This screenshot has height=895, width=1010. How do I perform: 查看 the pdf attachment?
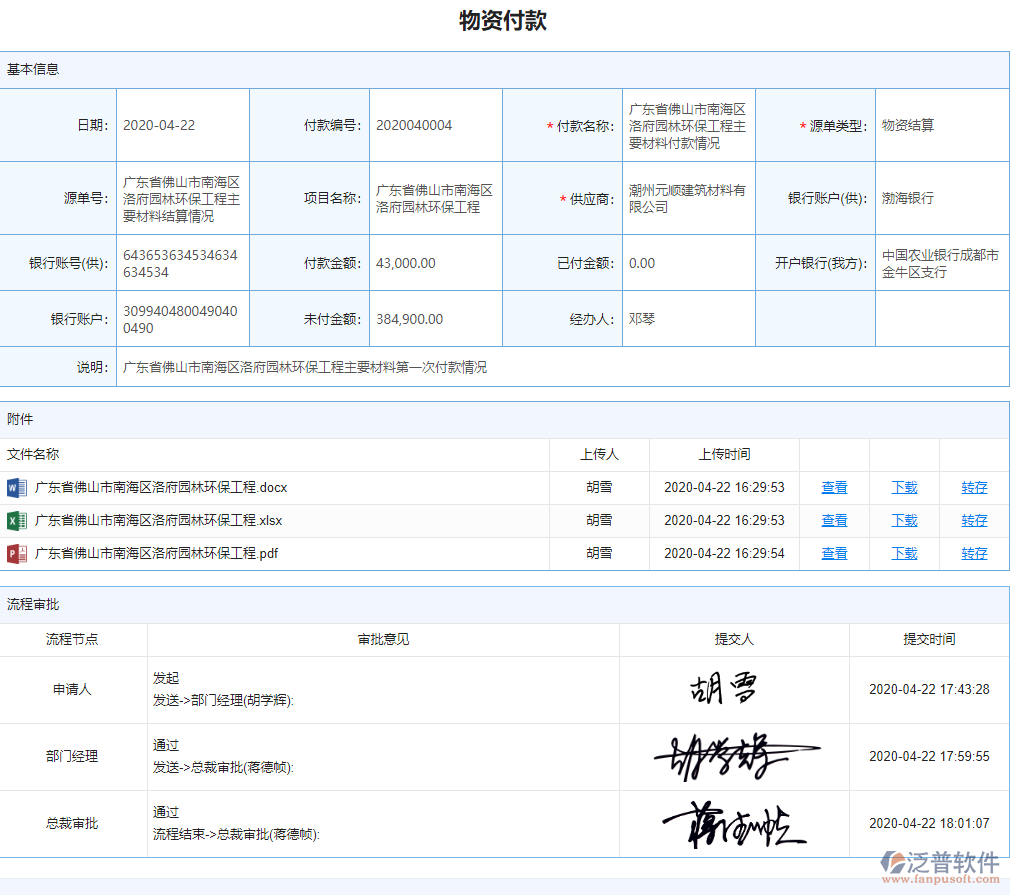point(834,553)
